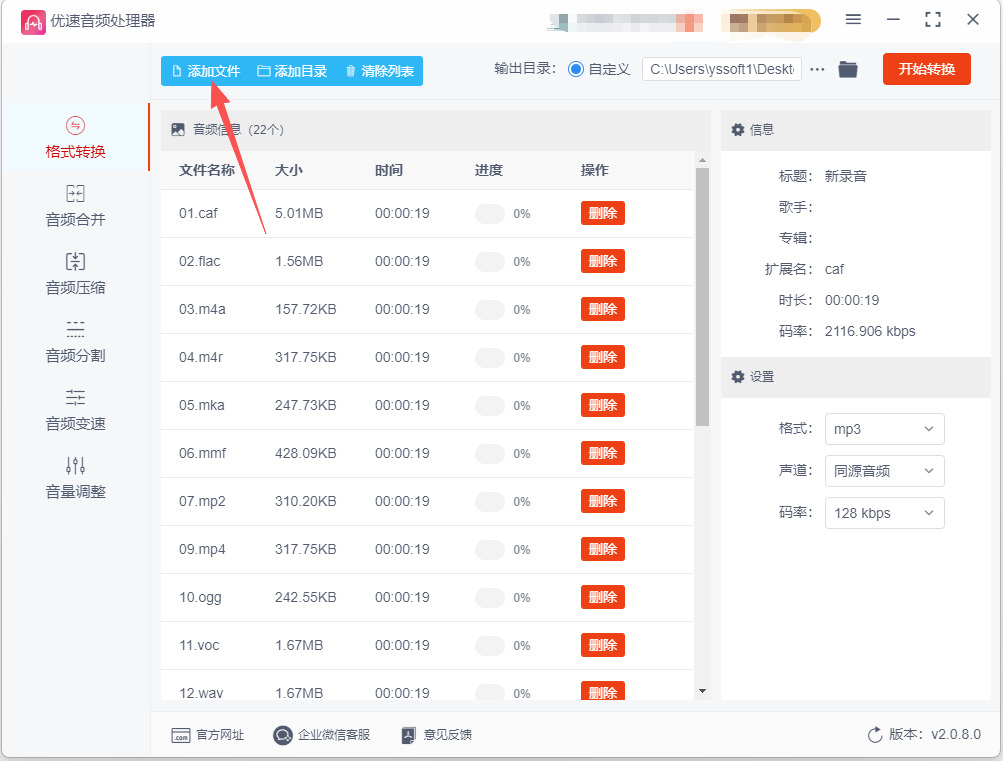
Task: Delete the 06.mmf file row
Action: 603,453
